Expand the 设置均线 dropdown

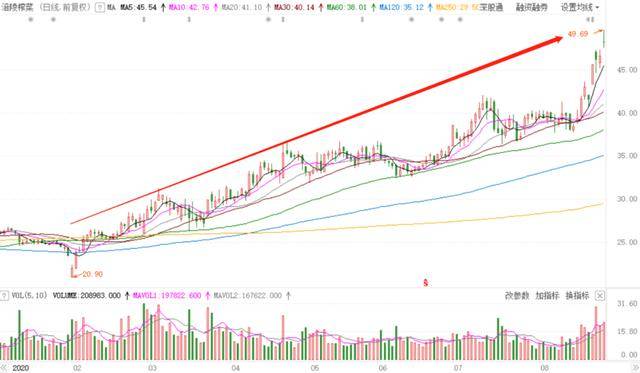(580, 7)
